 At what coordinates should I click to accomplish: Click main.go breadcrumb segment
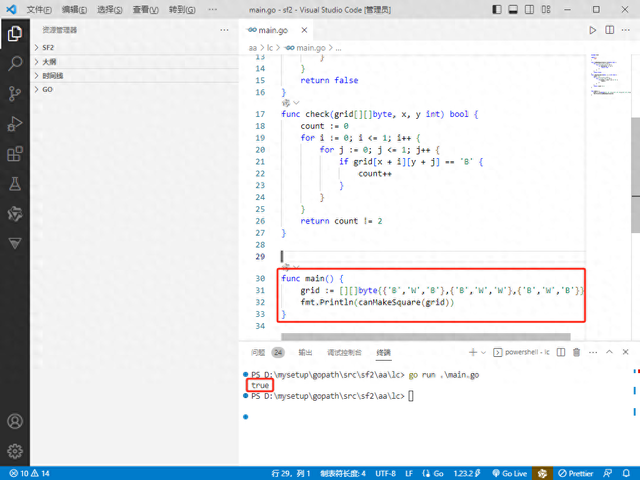click(310, 48)
